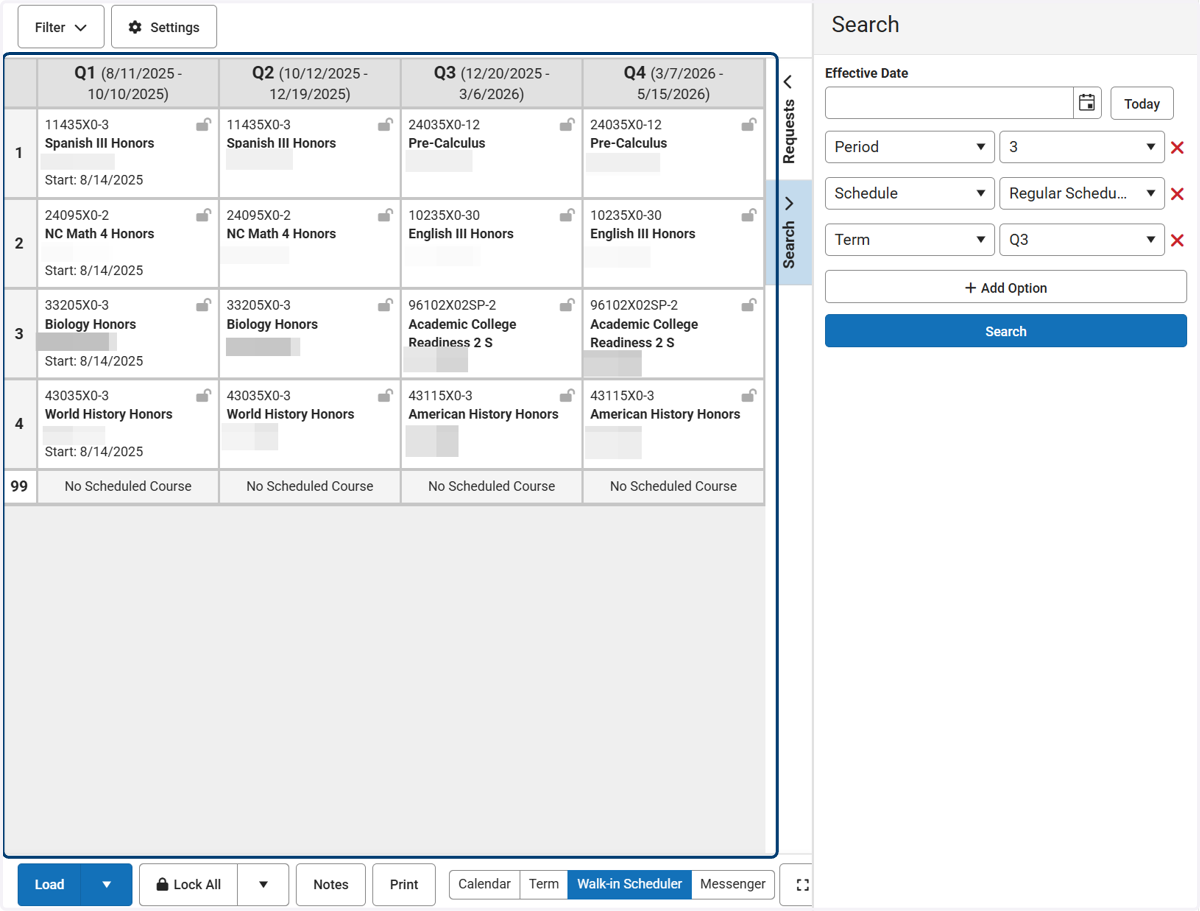Select the Q4 column header

[x=673, y=83]
